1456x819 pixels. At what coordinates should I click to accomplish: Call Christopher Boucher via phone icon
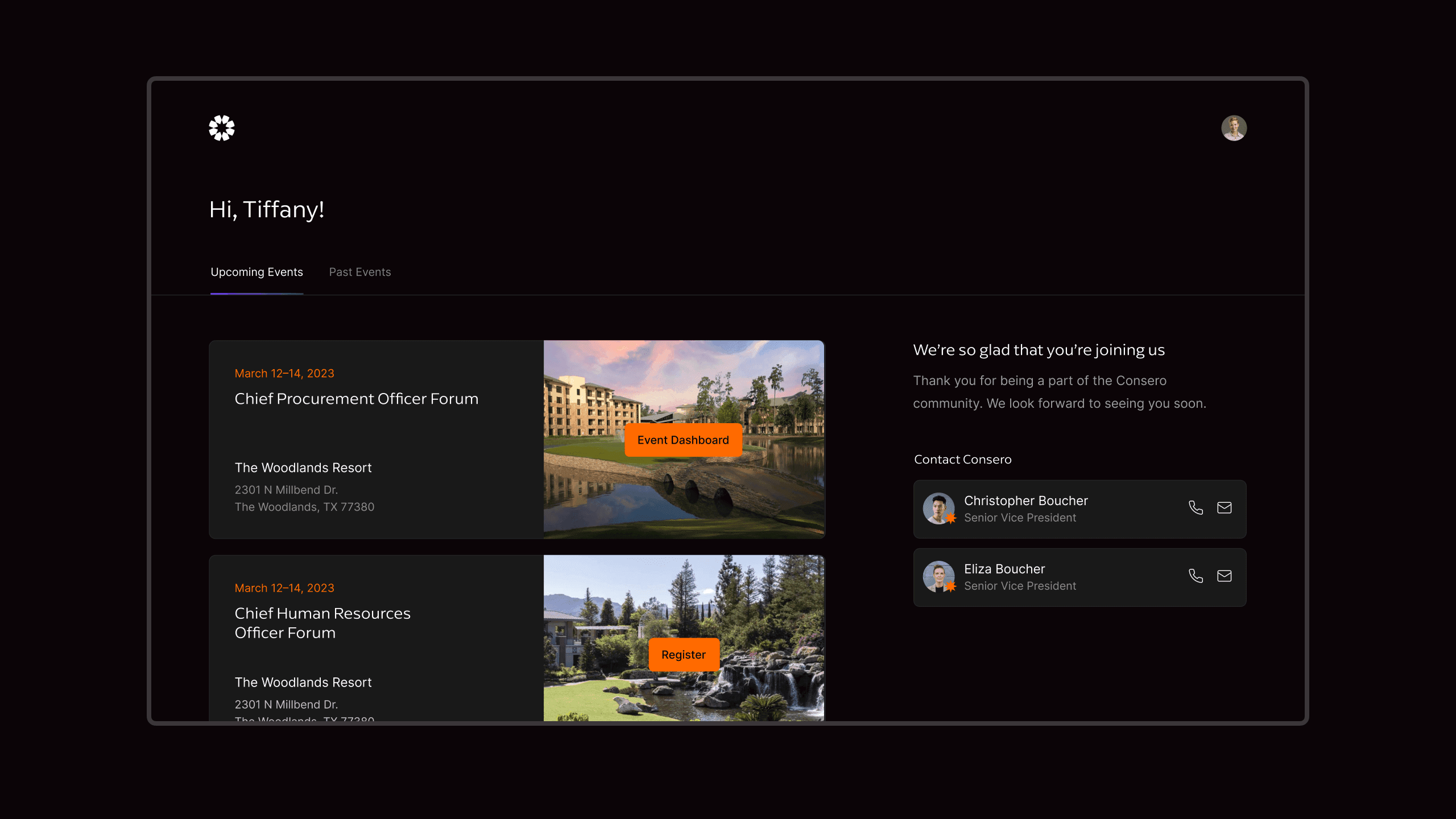(x=1196, y=508)
